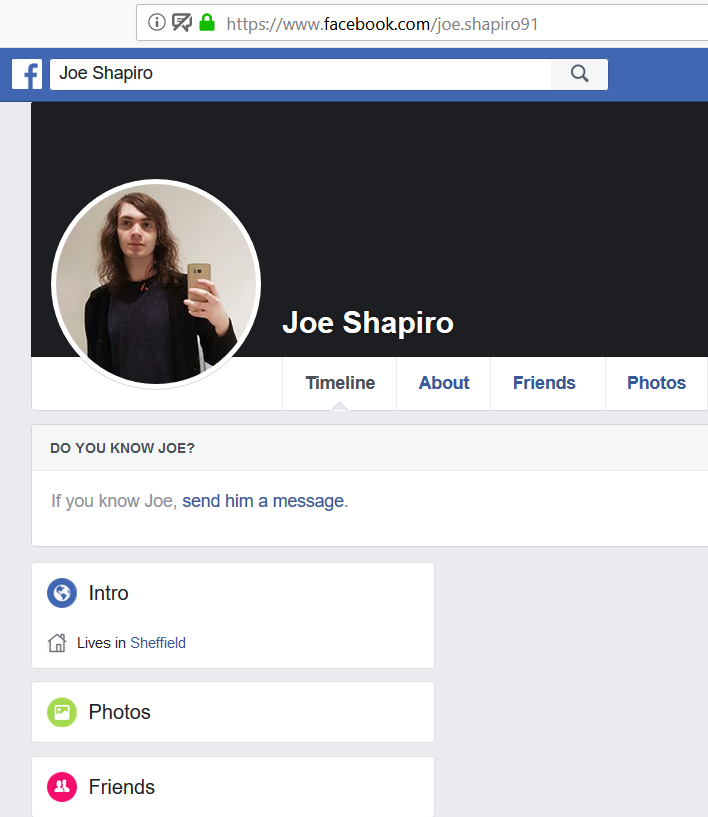The image size is (708, 817).
Task: Focus the Facebook search field
Action: point(301,74)
